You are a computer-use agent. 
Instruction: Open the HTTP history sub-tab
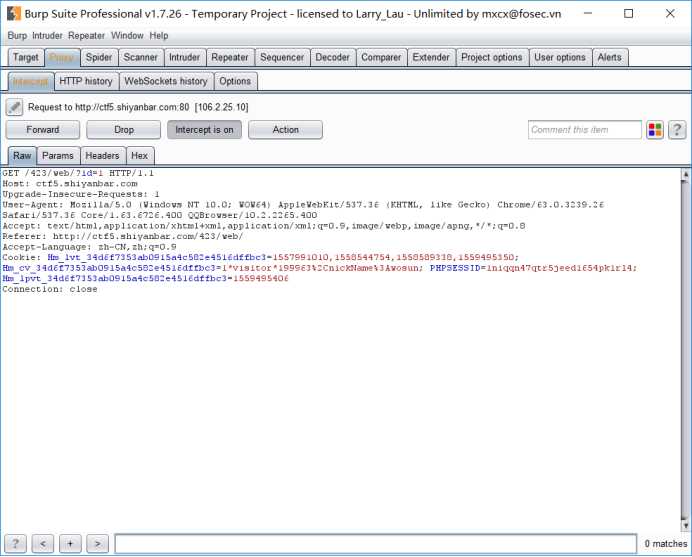point(86,81)
